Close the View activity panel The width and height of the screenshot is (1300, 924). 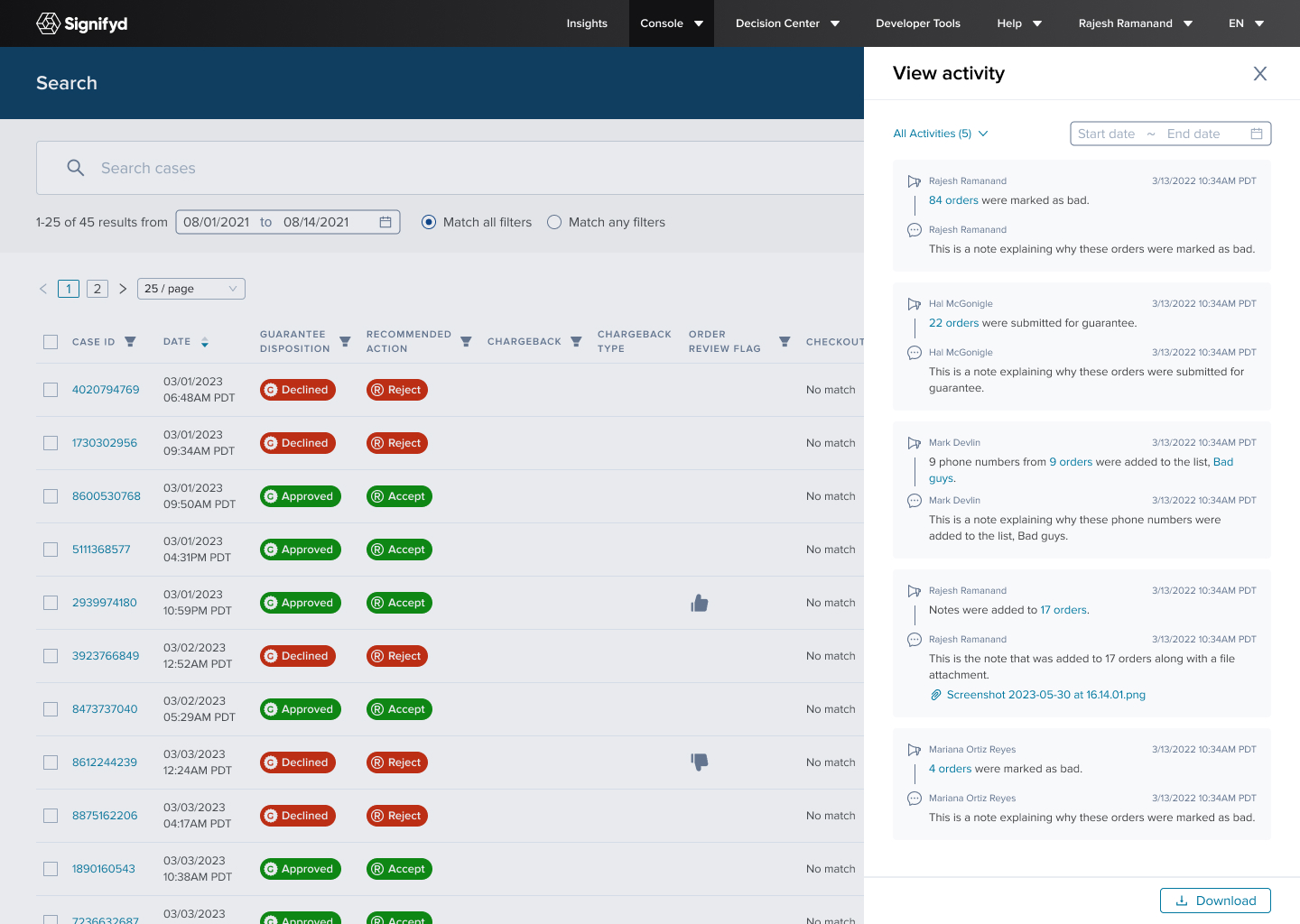click(1260, 73)
